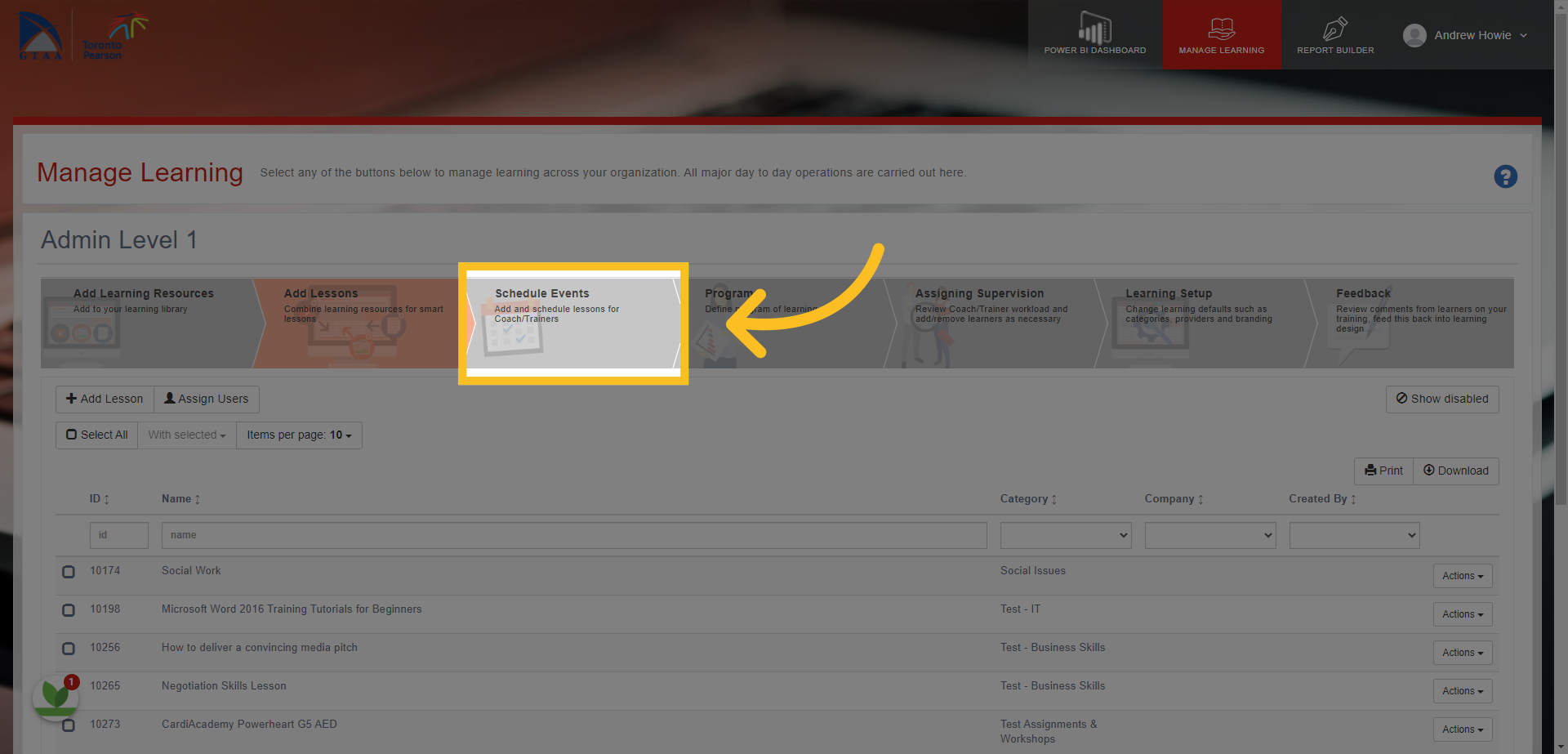The width and height of the screenshot is (1568, 754).
Task: Open Actions dropdown for Social Work
Action: tap(1462, 576)
